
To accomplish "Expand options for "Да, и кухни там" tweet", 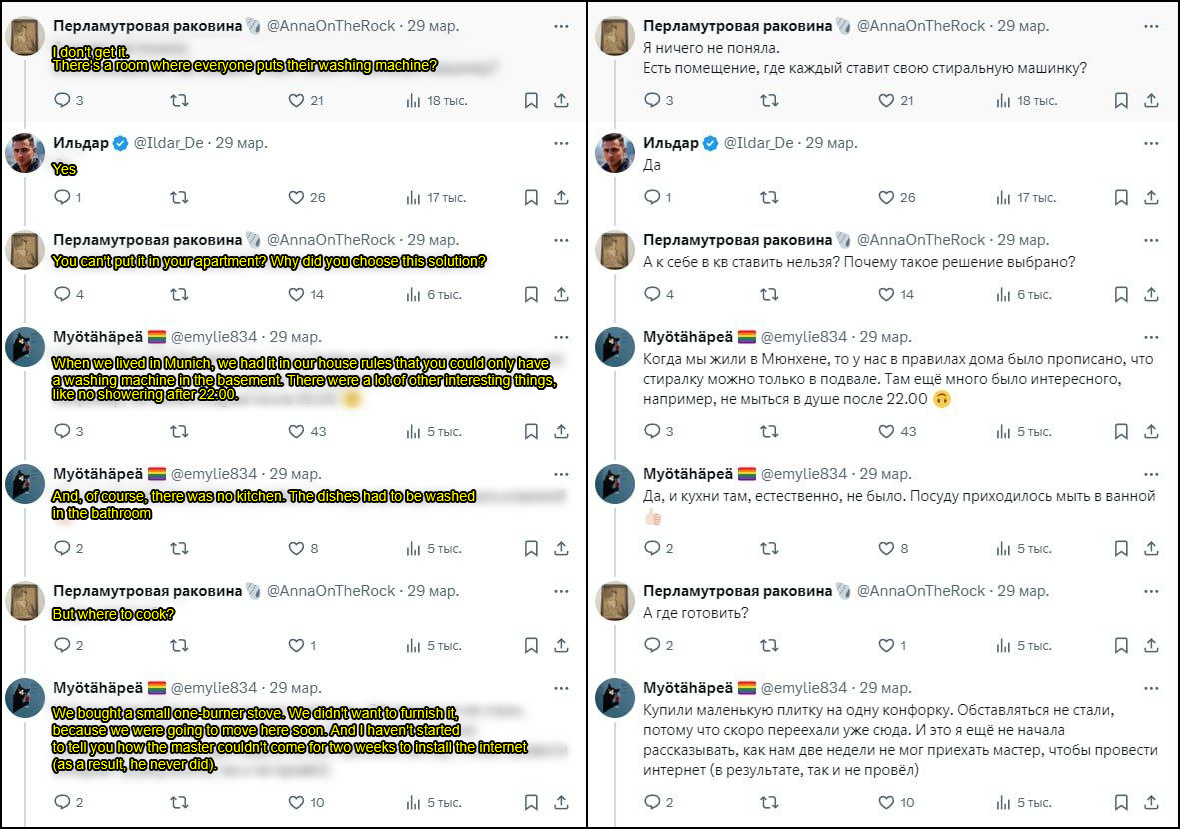I will [1151, 474].
